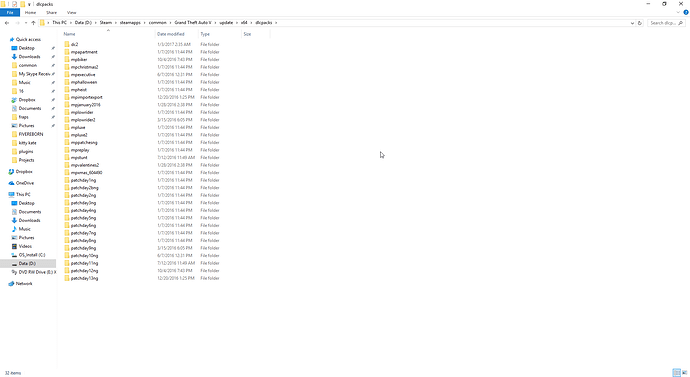
Task: Open recent locations dropdown arrow
Action: point(26,23)
